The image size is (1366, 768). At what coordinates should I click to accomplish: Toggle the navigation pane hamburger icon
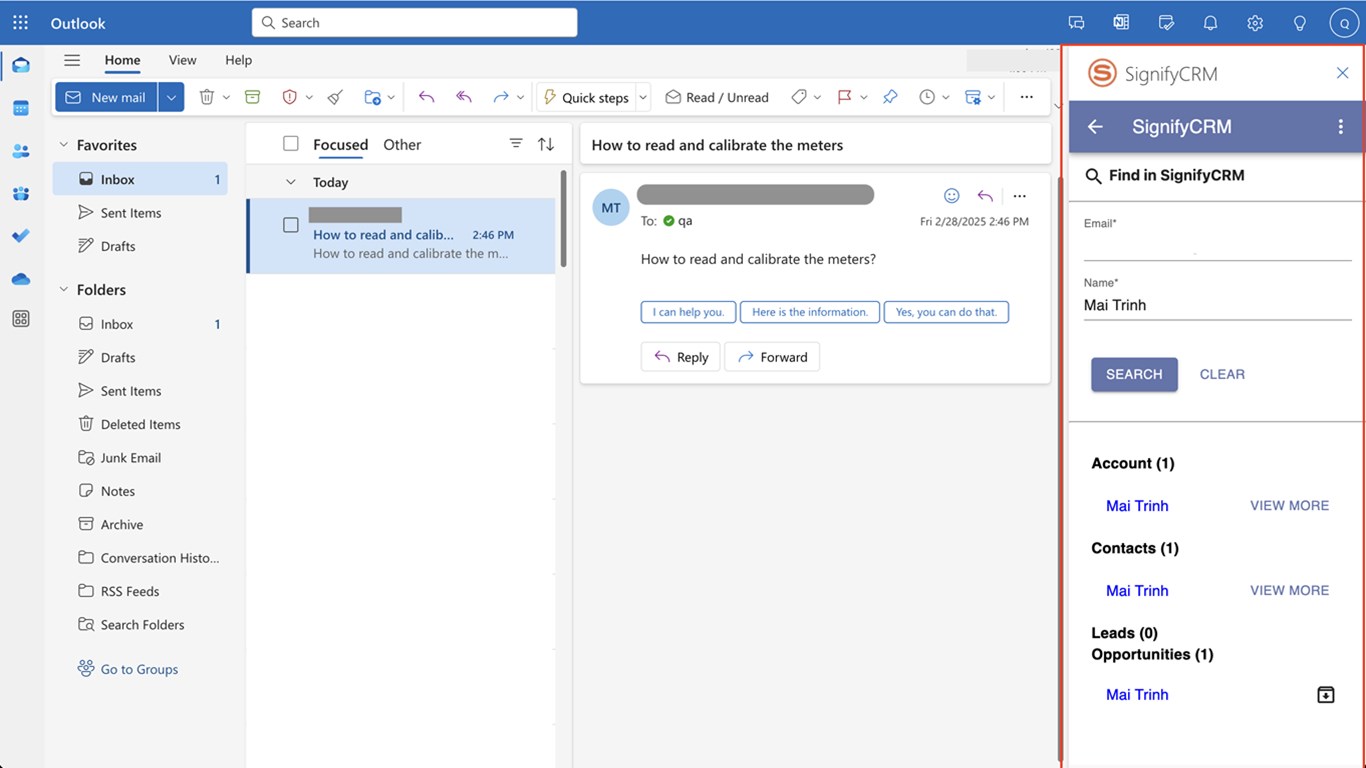[72, 60]
